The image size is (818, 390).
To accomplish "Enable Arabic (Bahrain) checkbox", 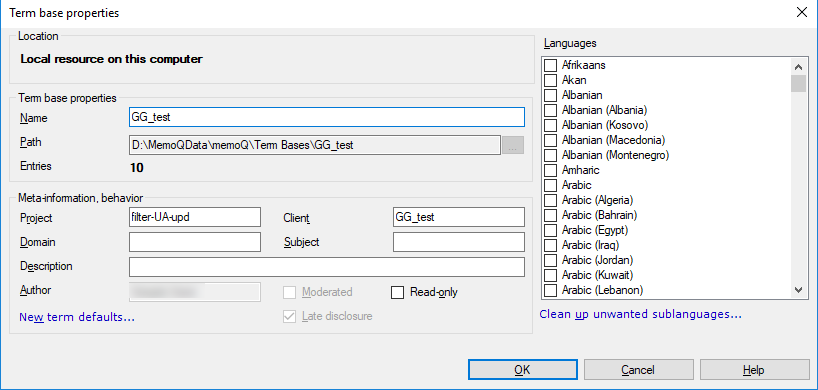I will [550, 215].
